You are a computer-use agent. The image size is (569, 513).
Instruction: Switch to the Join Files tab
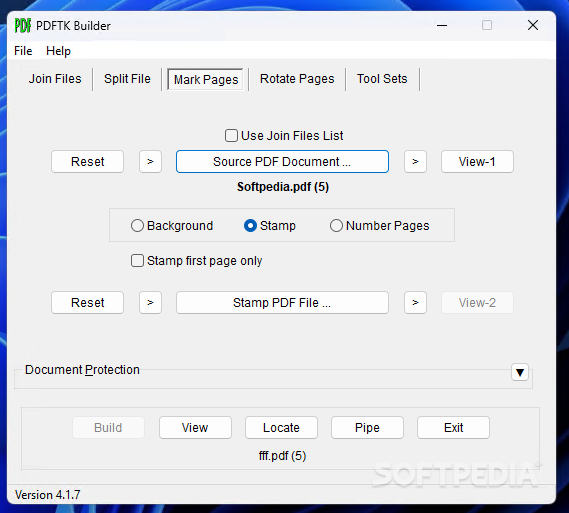pyautogui.click(x=55, y=79)
